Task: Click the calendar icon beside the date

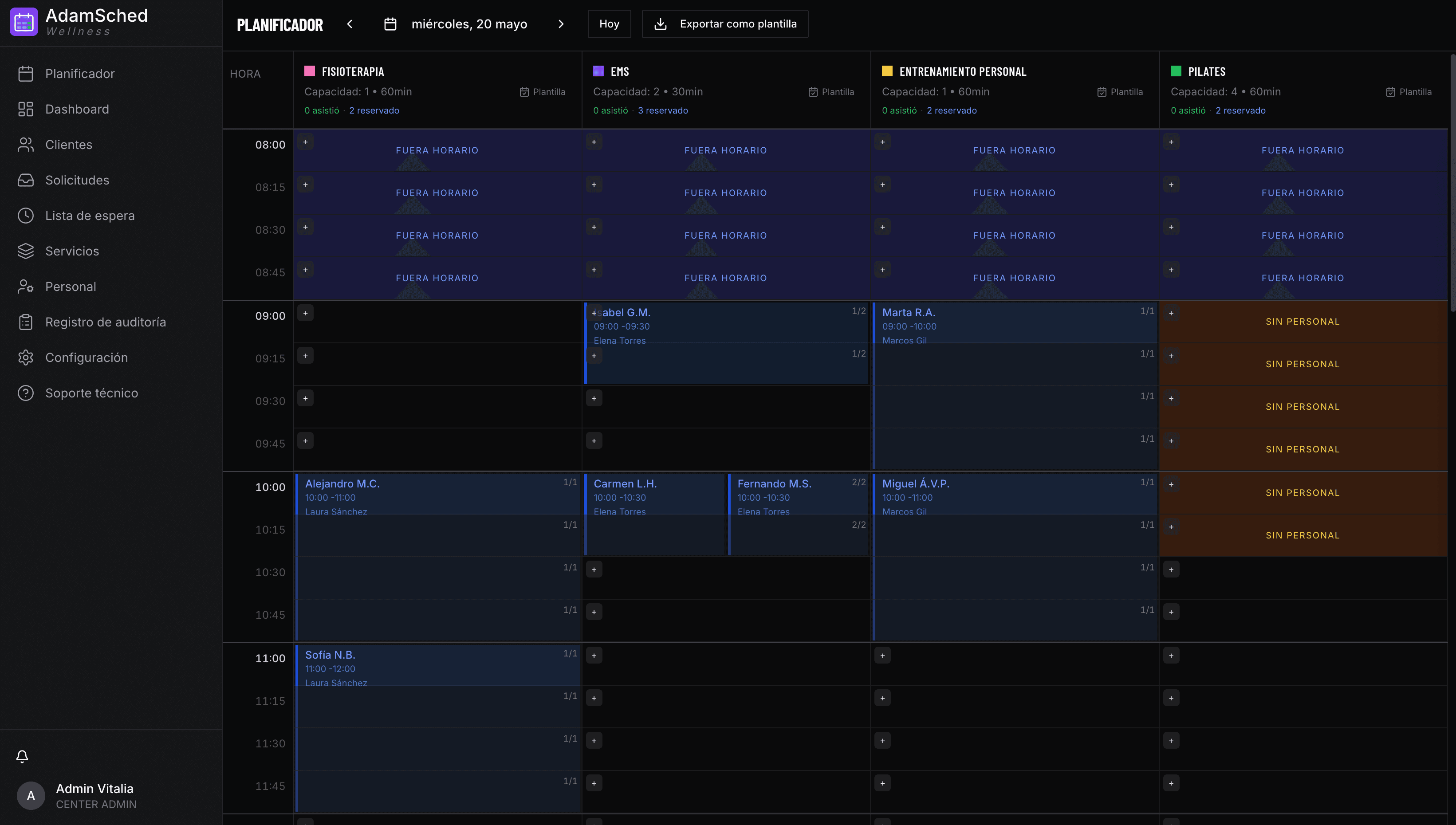Action: click(390, 24)
